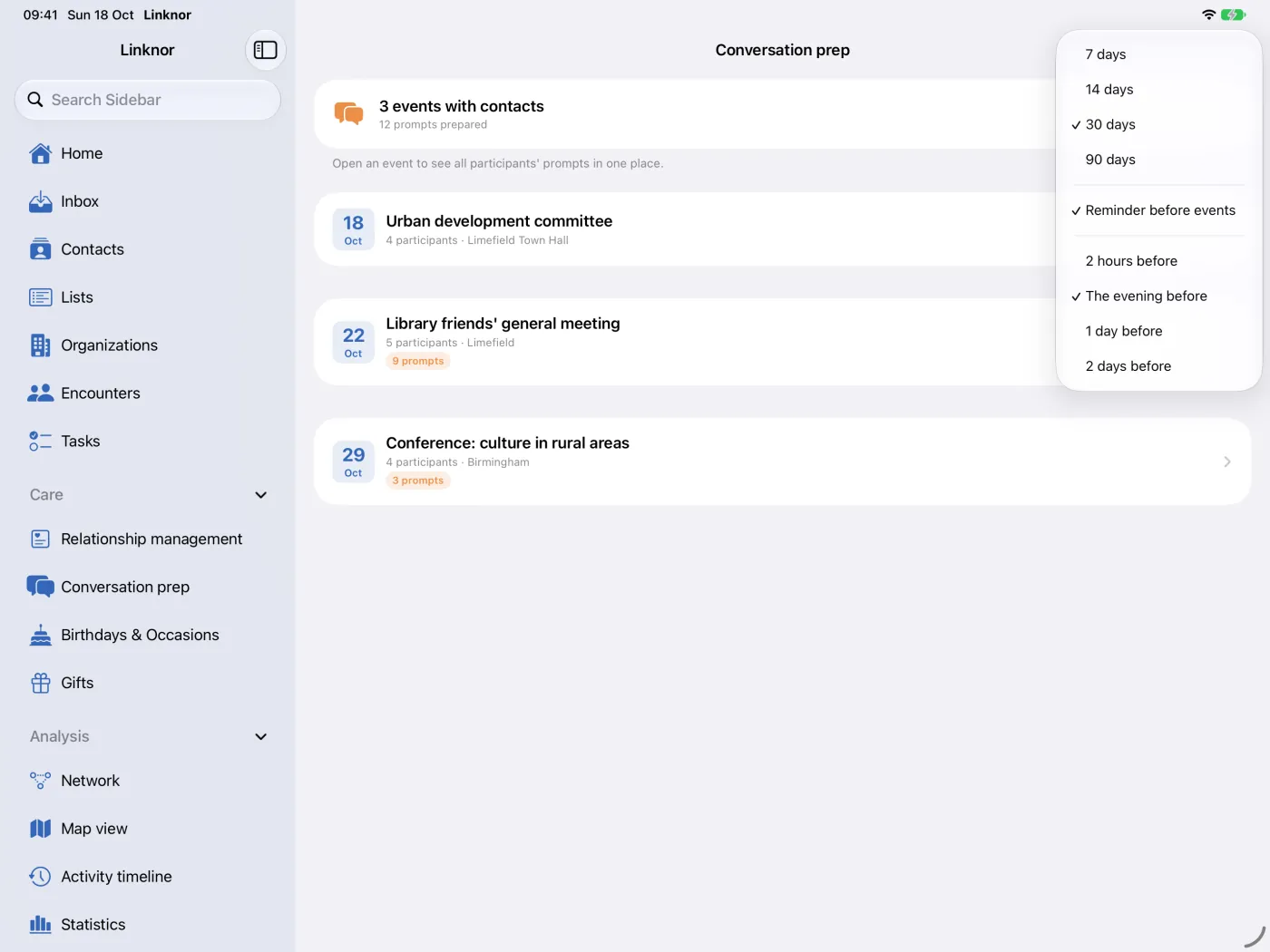This screenshot has height=952, width=1270.
Task: Click 'Open an event to see' hint text
Action: (x=498, y=163)
